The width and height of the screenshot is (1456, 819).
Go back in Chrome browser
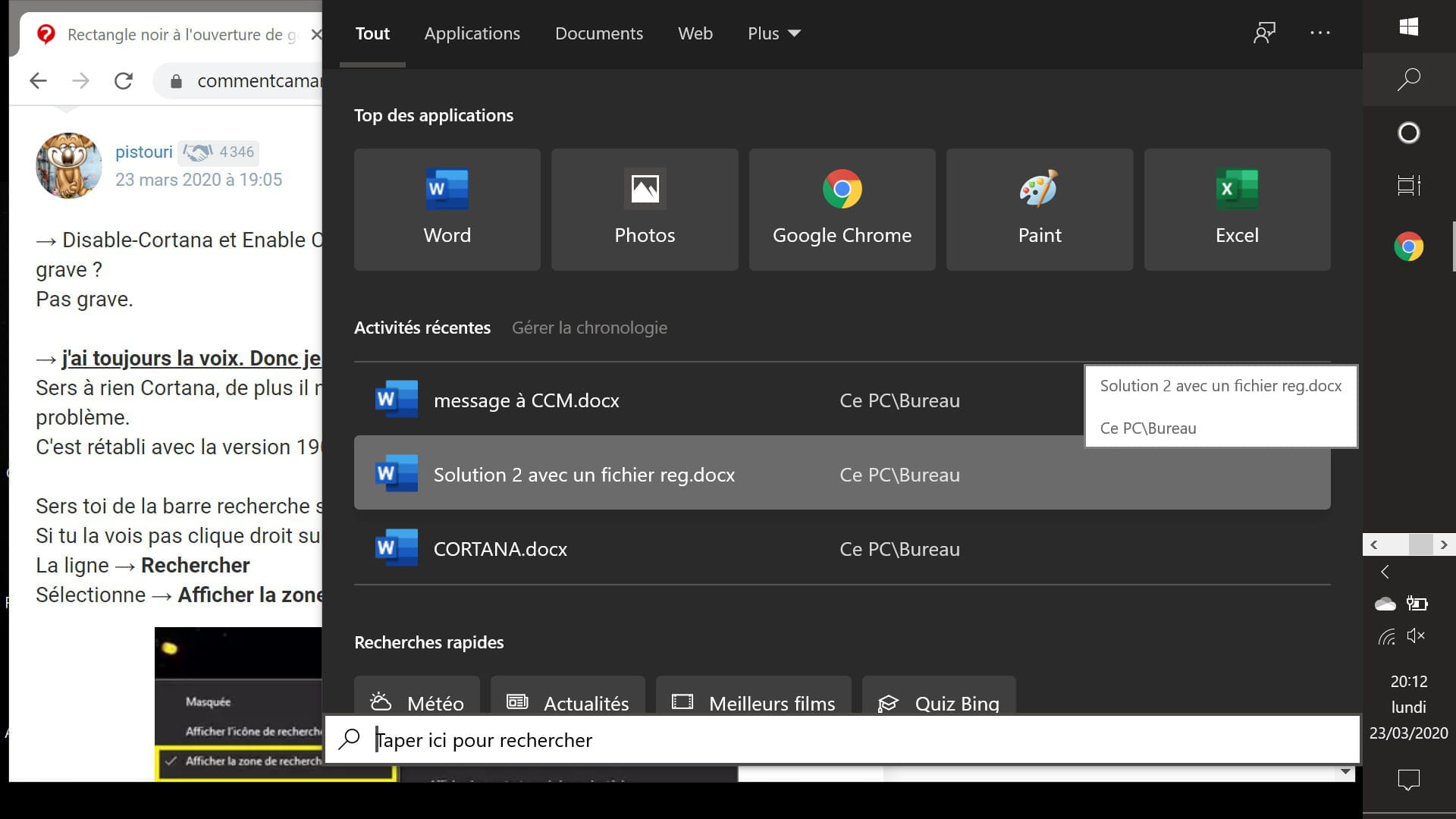coord(38,80)
